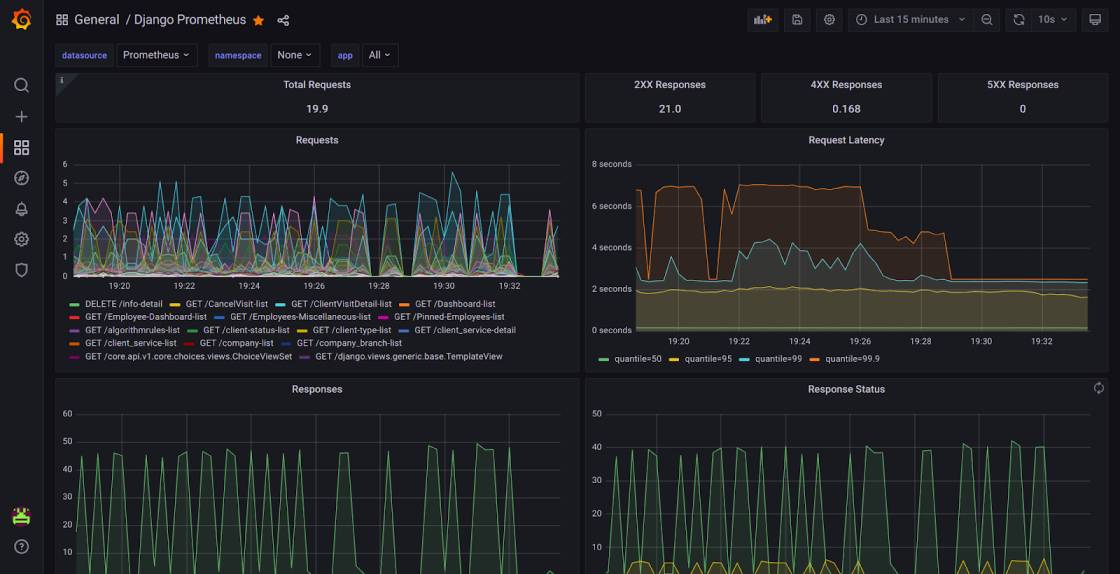The height and width of the screenshot is (574, 1120).
Task: Click the 4XX Responses value 0.168
Action: (x=846, y=109)
